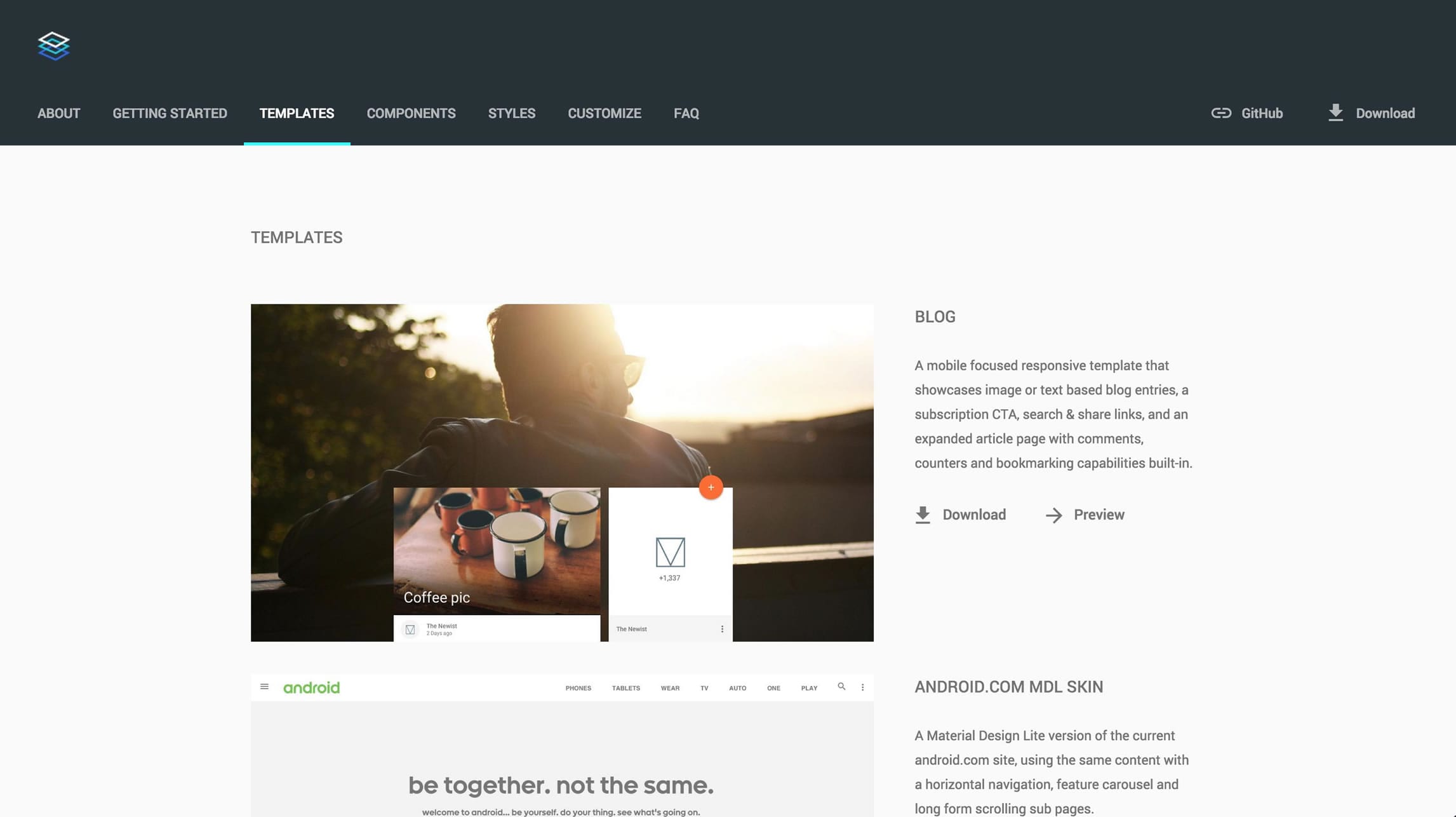Expand the CUSTOMIZE navigation item
This screenshot has width=1456, height=817.
(604, 113)
